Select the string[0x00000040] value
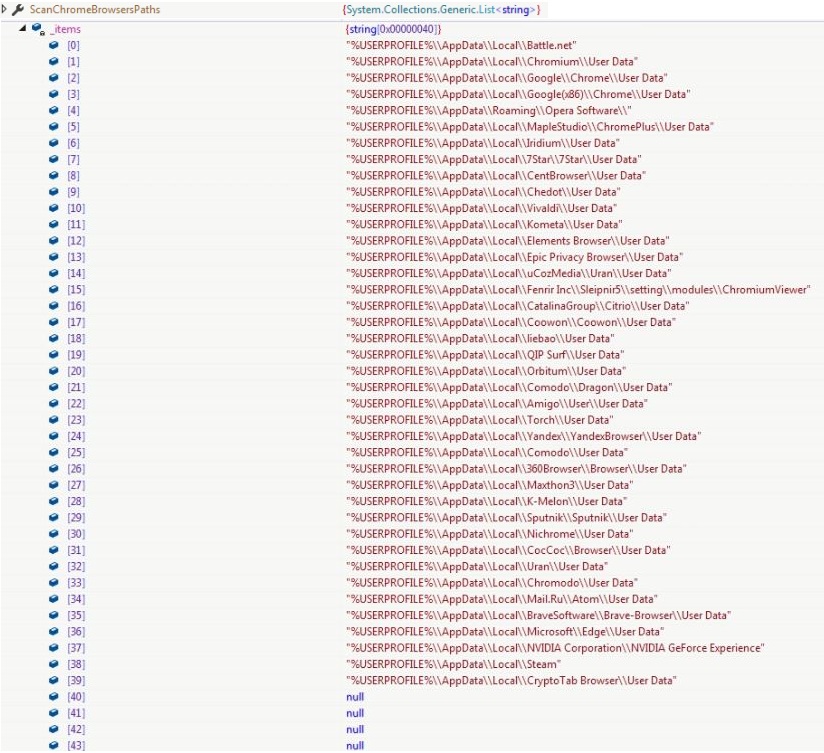Screen dimensions: 824x753 394,29
